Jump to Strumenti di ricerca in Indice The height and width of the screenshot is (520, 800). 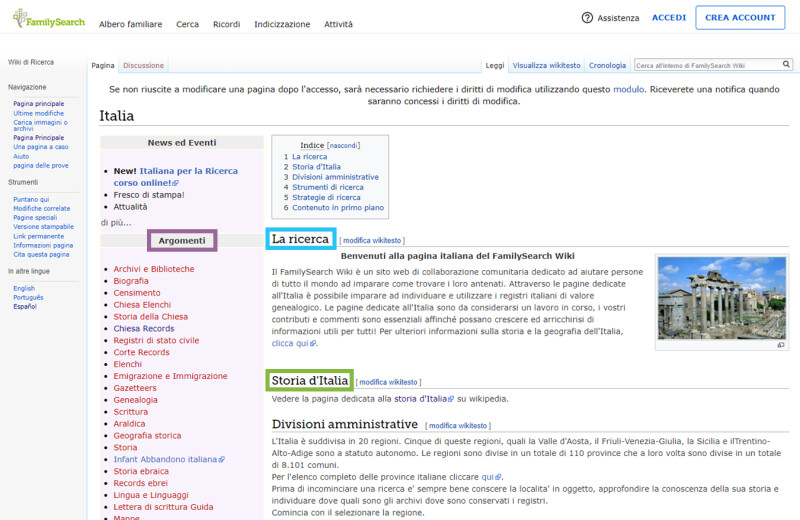[x=328, y=187]
